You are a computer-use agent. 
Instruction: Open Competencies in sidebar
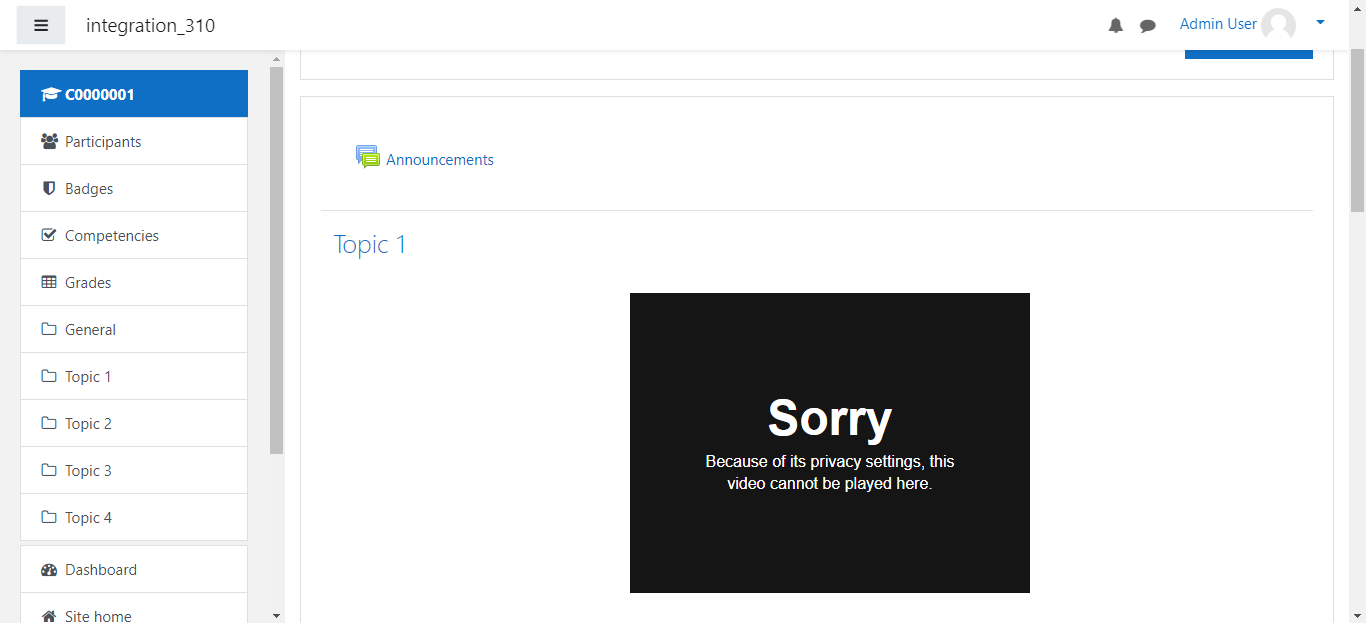coord(134,235)
